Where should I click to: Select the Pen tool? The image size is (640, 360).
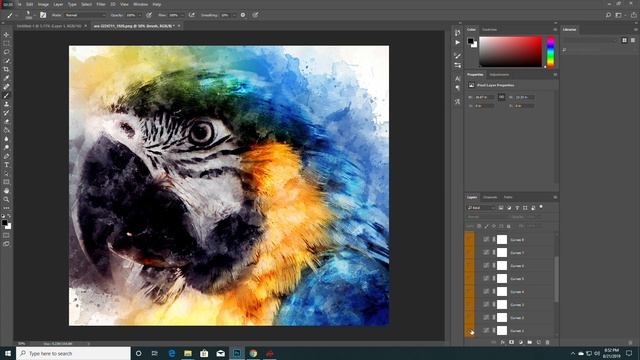pos(6,156)
